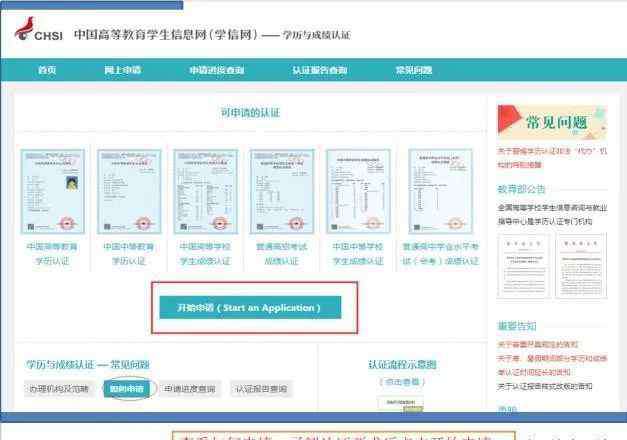Click the 中国中等学校学生成绩认证 text link
The image size is (627, 440).
[x=358, y=254]
